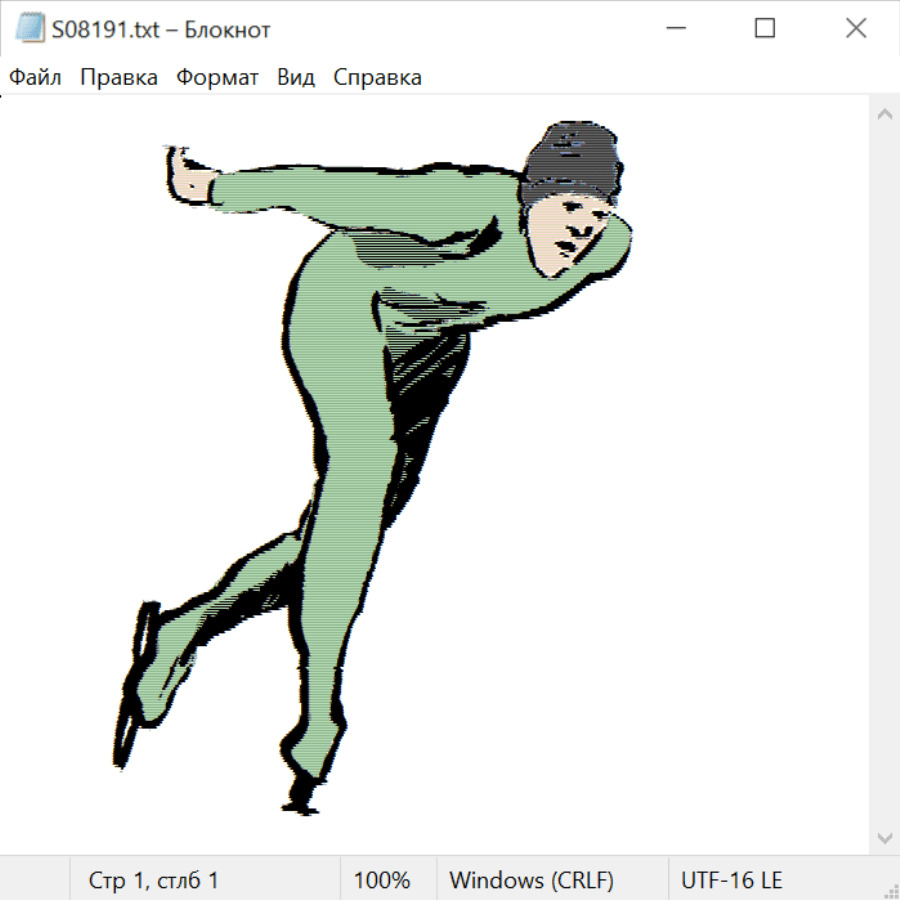Click the Windows (CRLF) line ending indicator
Image resolution: width=900 pixels, height=900 pixels.
tap(531, 881)
